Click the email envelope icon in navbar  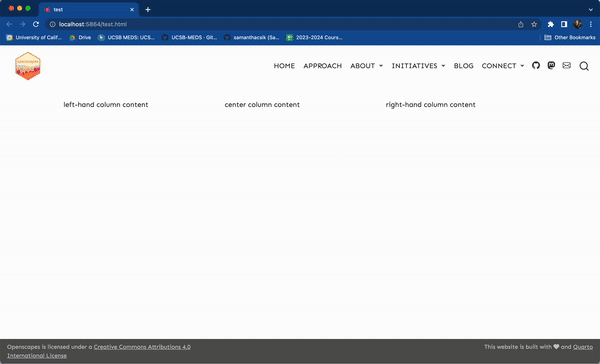pyautogui.click(x=566, y=65)
